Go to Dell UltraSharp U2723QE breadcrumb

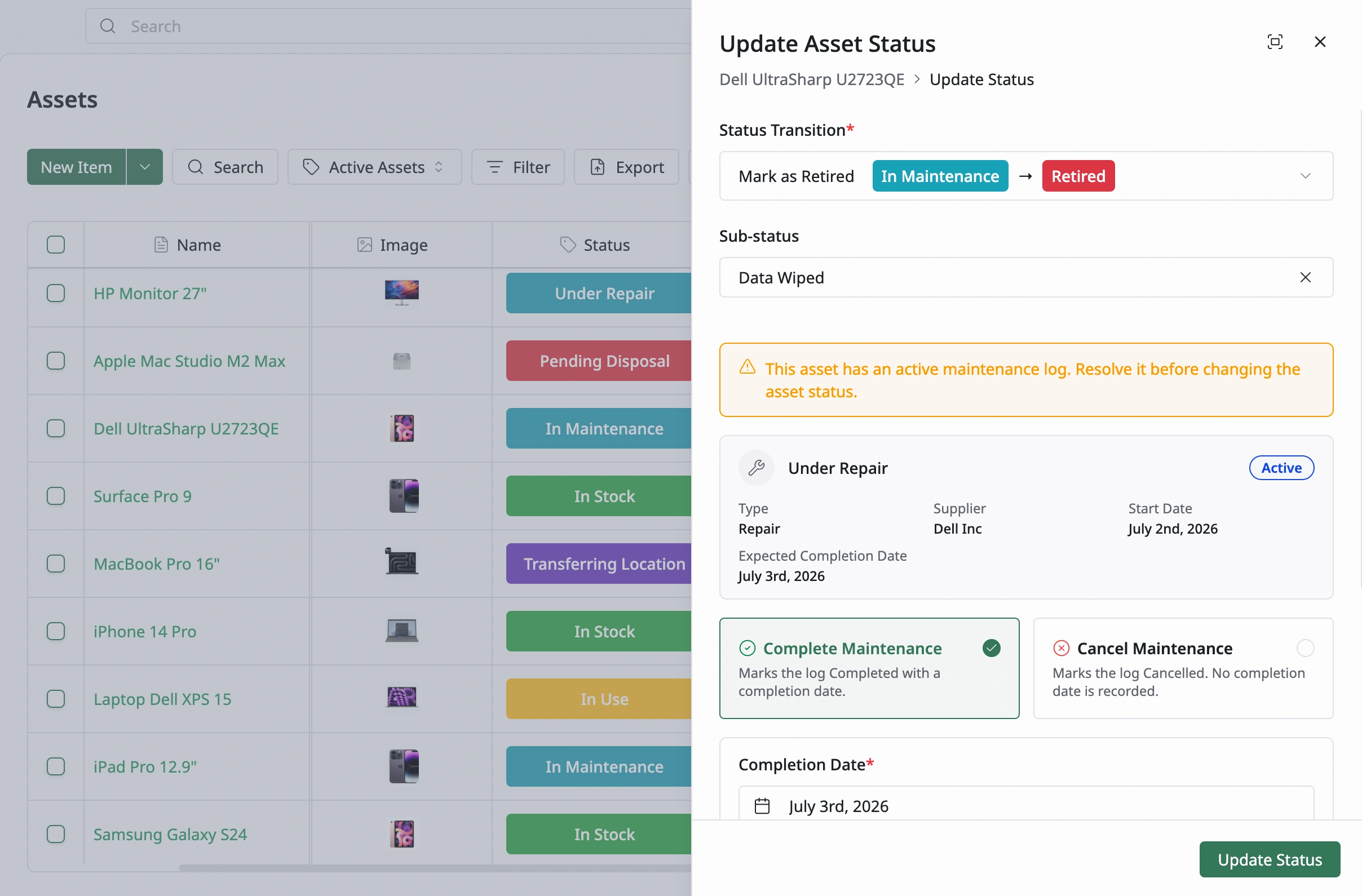click(811, 79)
